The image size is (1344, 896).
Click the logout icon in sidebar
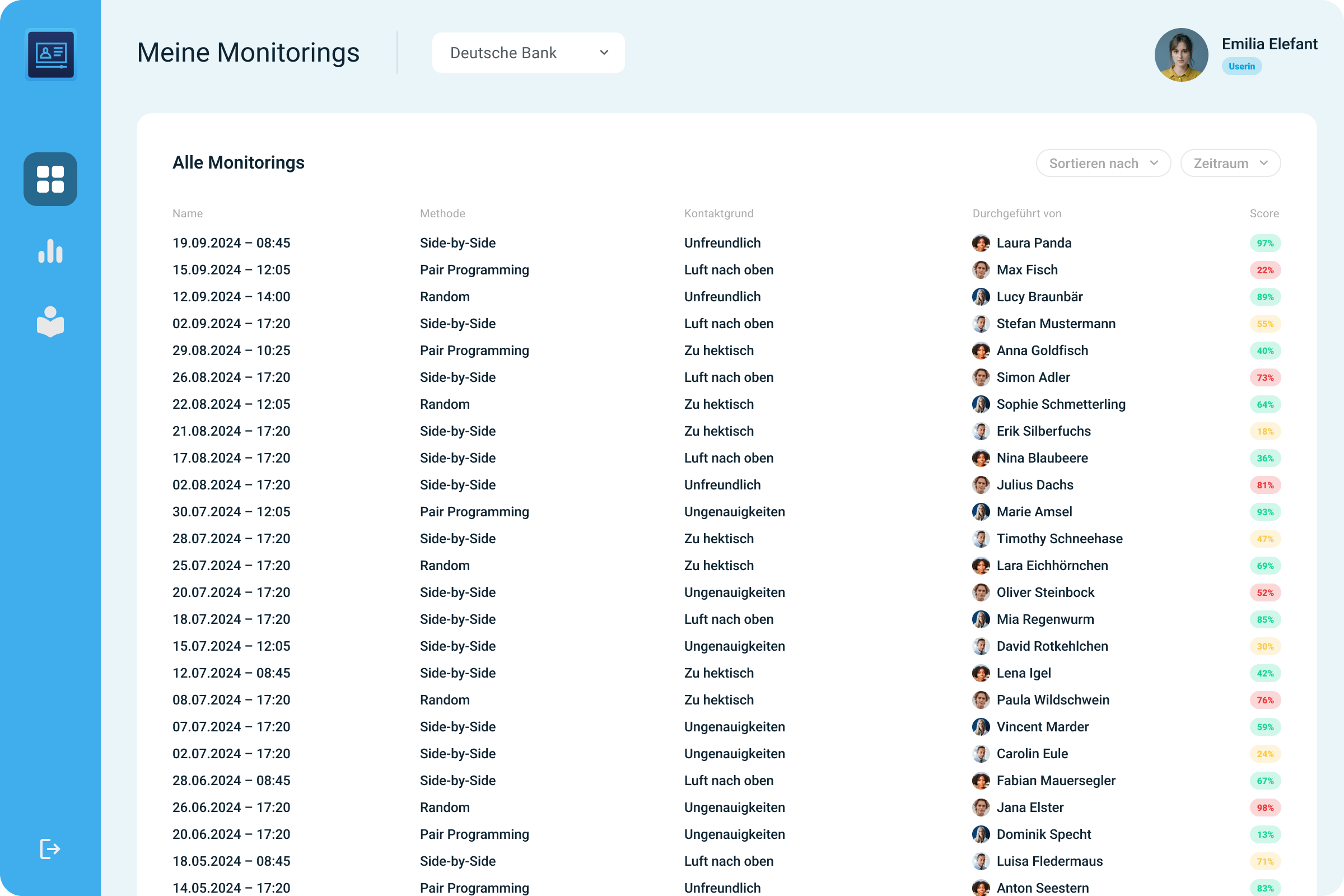pyautogui.click(x=50, y=848)
